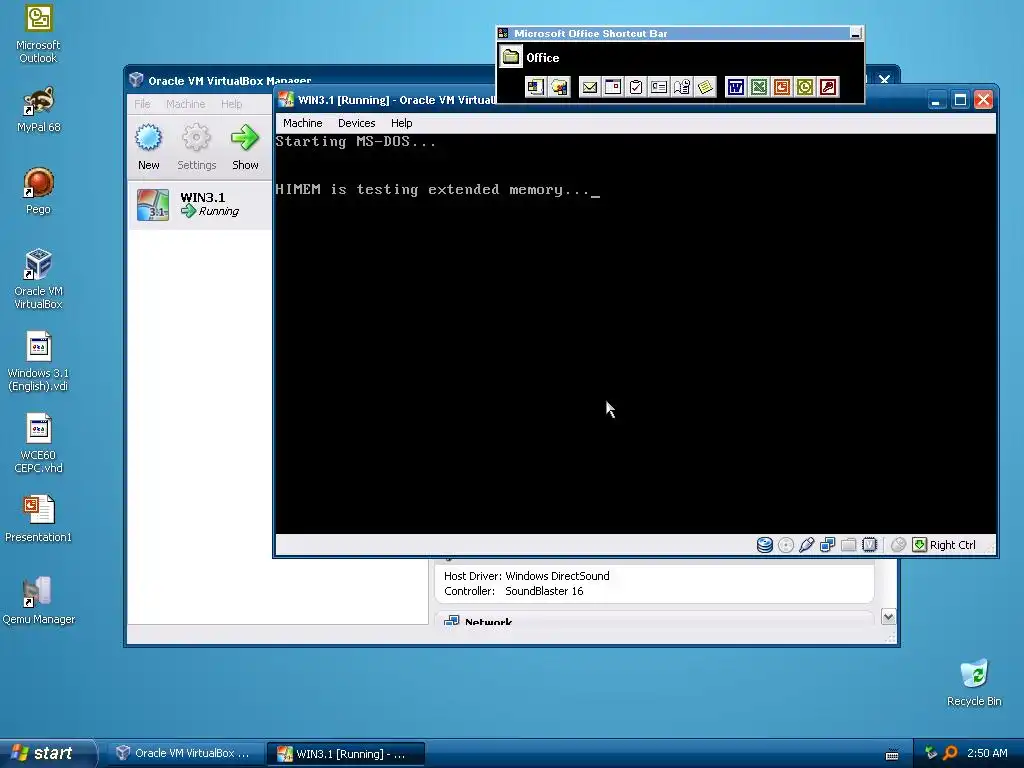Open Machine menu in VirtualBox Manager
The width and height of the screenshot is (1024, 768).
(185, 104)
